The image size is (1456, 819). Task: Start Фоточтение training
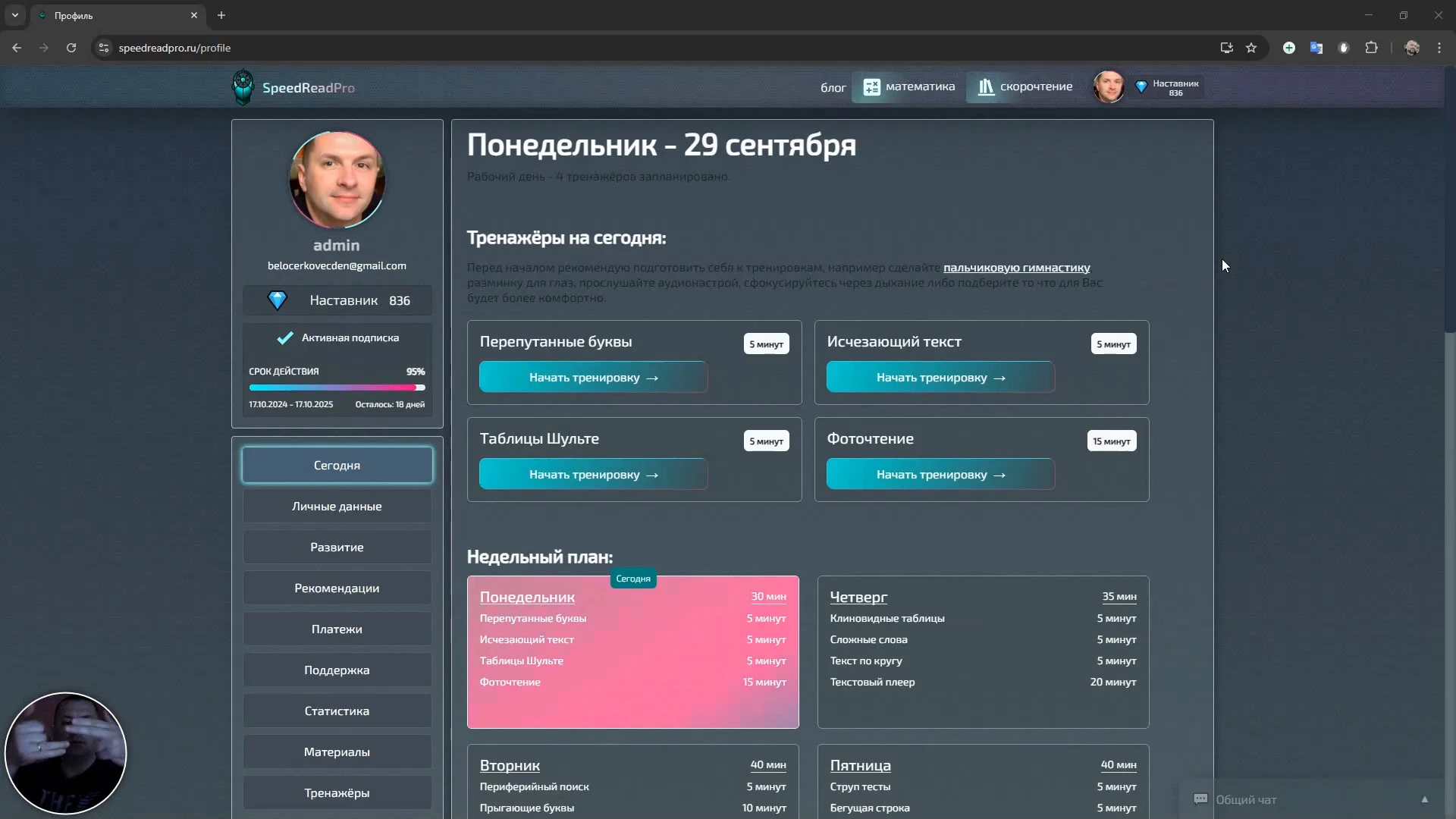tap(940, 474)
